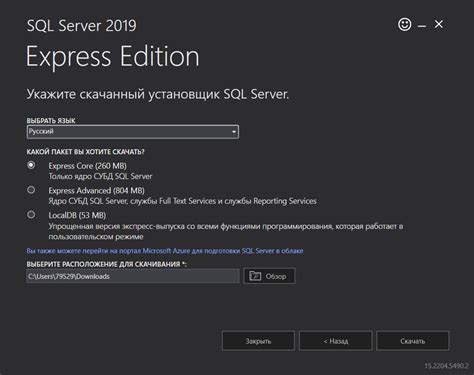
Task: Minimize the SQL Server installer window
Action: pyautogui.click(x=422, y=26)
